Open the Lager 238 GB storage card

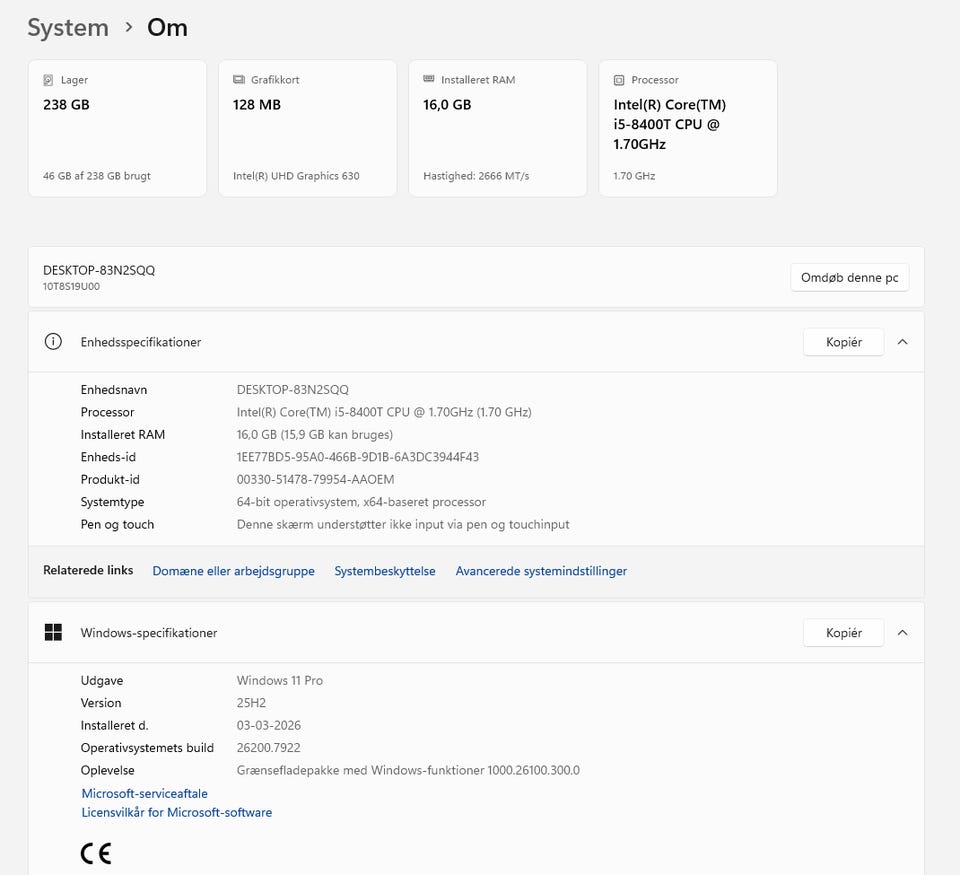point(117,128)
